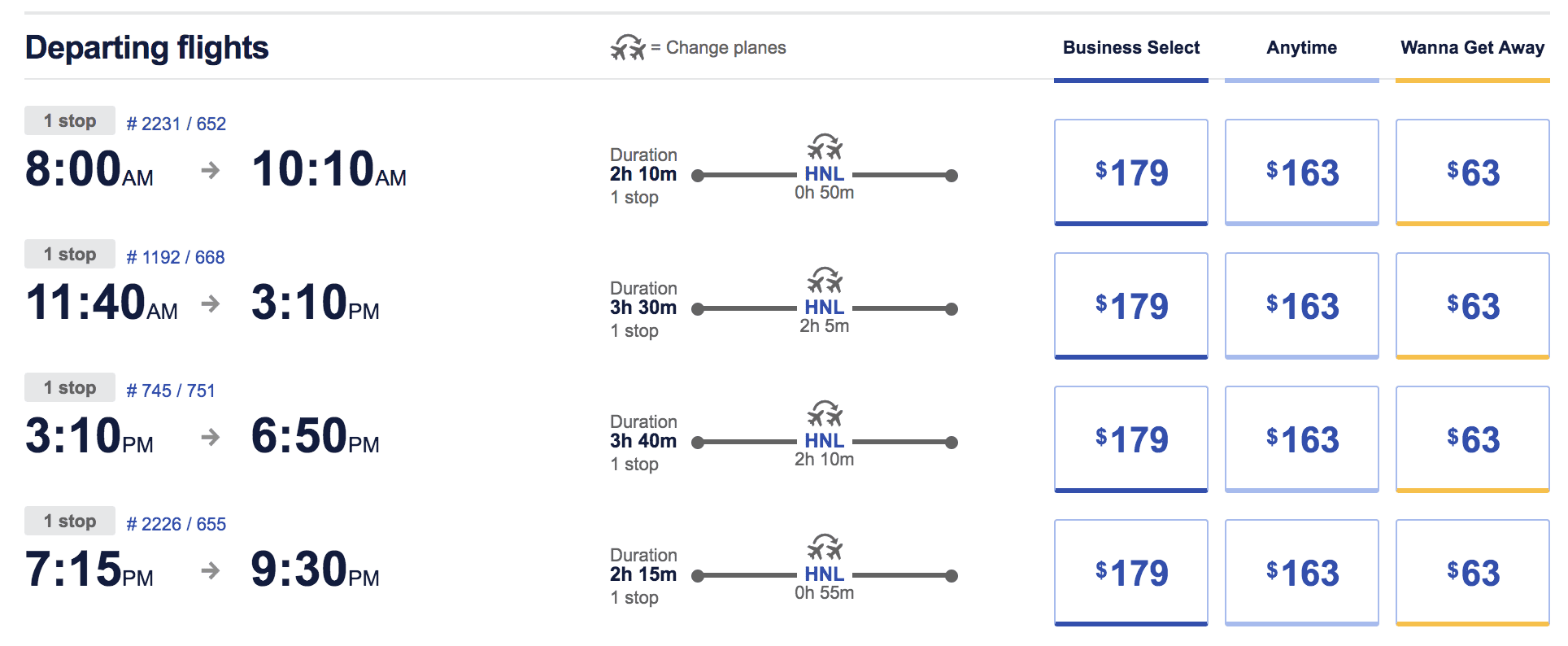Select Business Select column header
This screenshot has width=1568, height=646.
pyautogui.click(x=1130, y=48)
